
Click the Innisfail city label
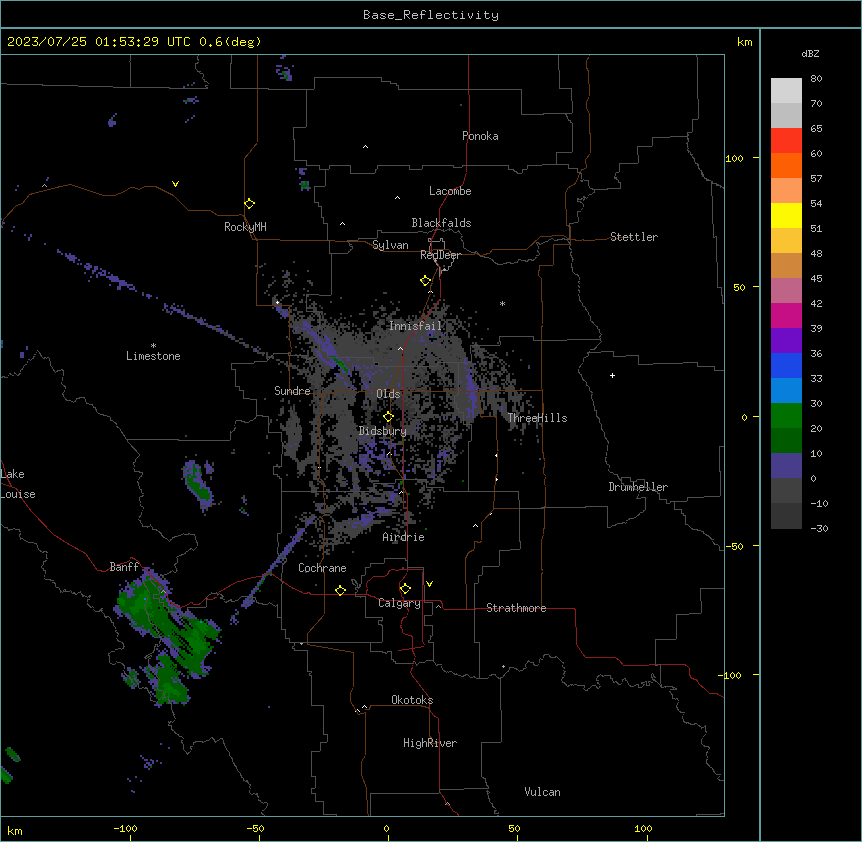[x=416, y=326]
